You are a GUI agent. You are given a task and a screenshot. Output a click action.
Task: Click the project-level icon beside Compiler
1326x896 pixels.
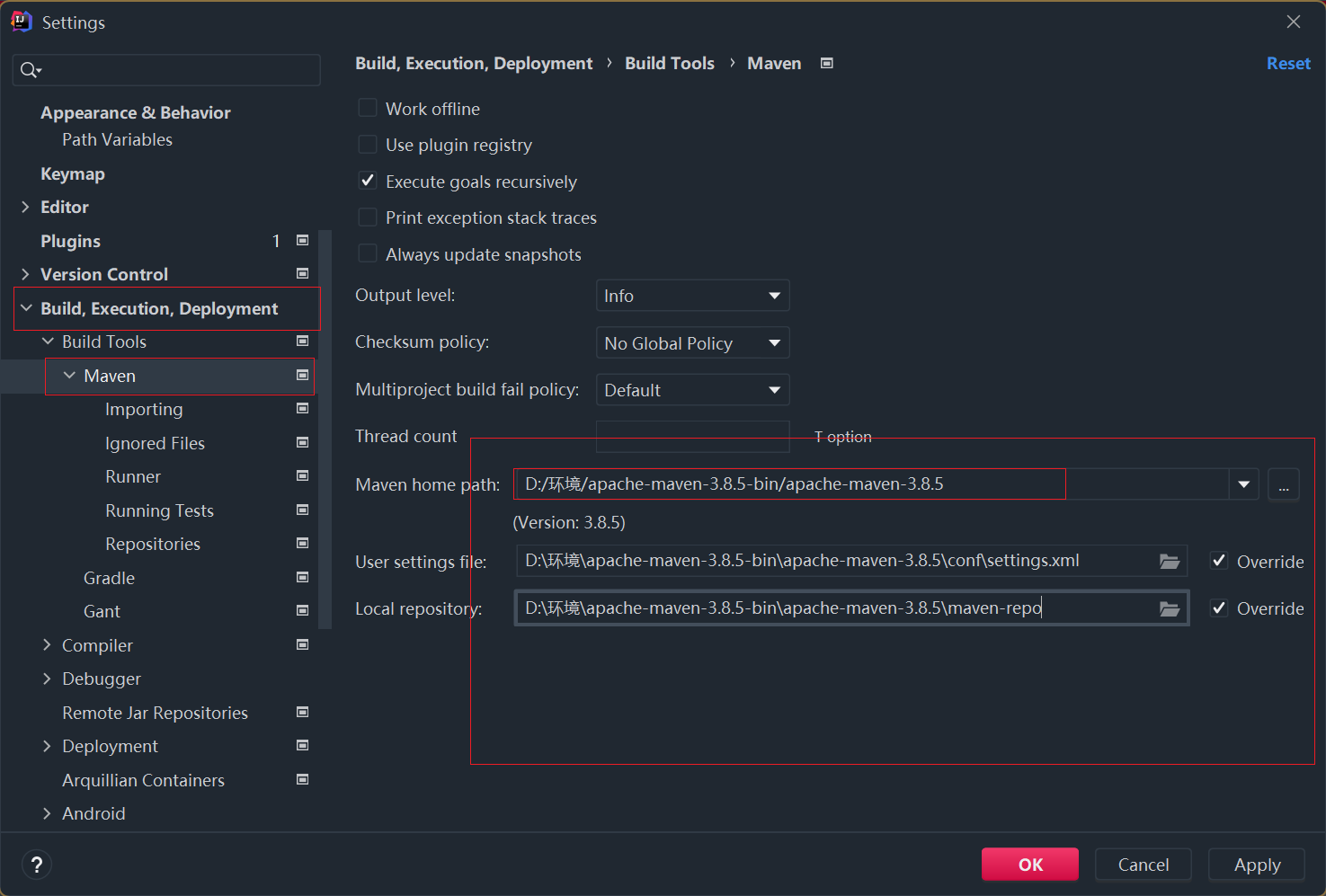303,644
